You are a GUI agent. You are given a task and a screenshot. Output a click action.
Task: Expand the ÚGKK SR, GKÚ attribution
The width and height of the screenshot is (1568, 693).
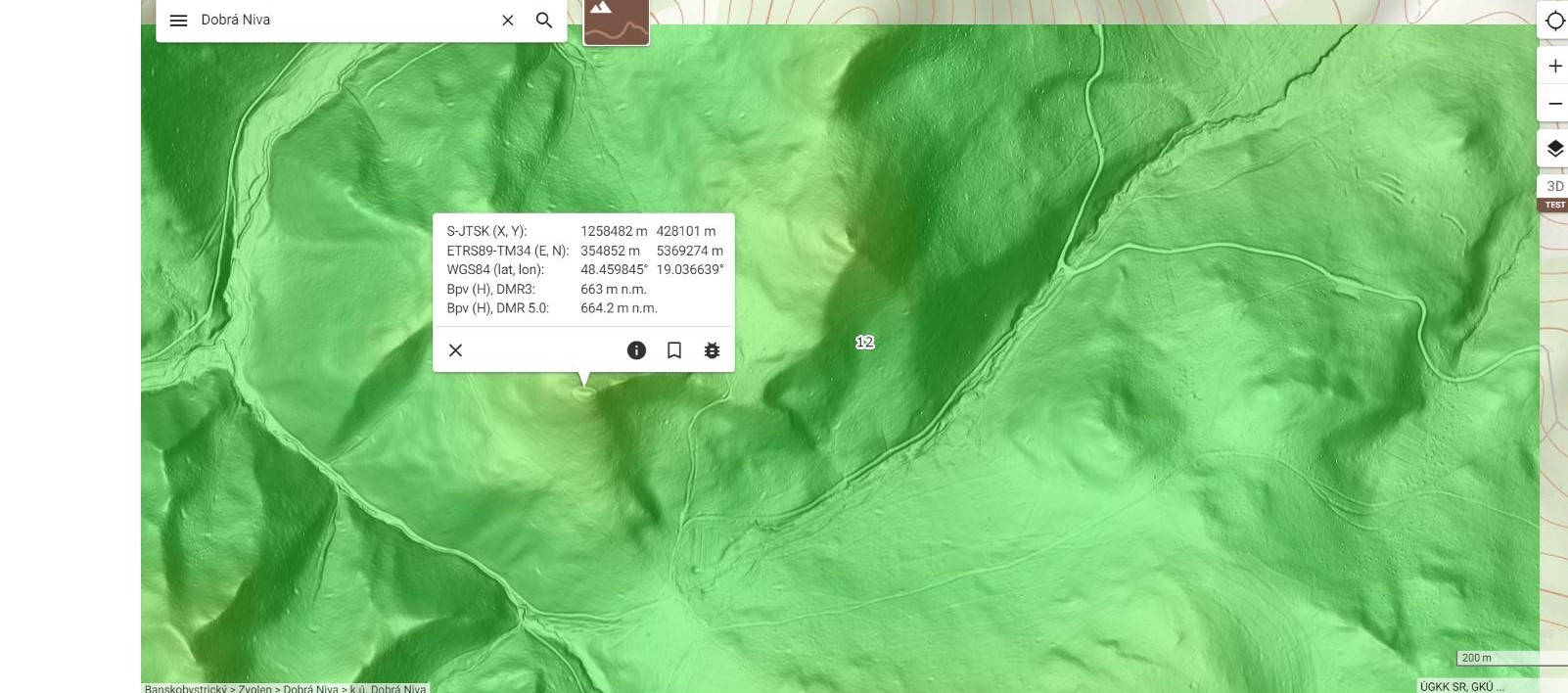point(1461,687)
